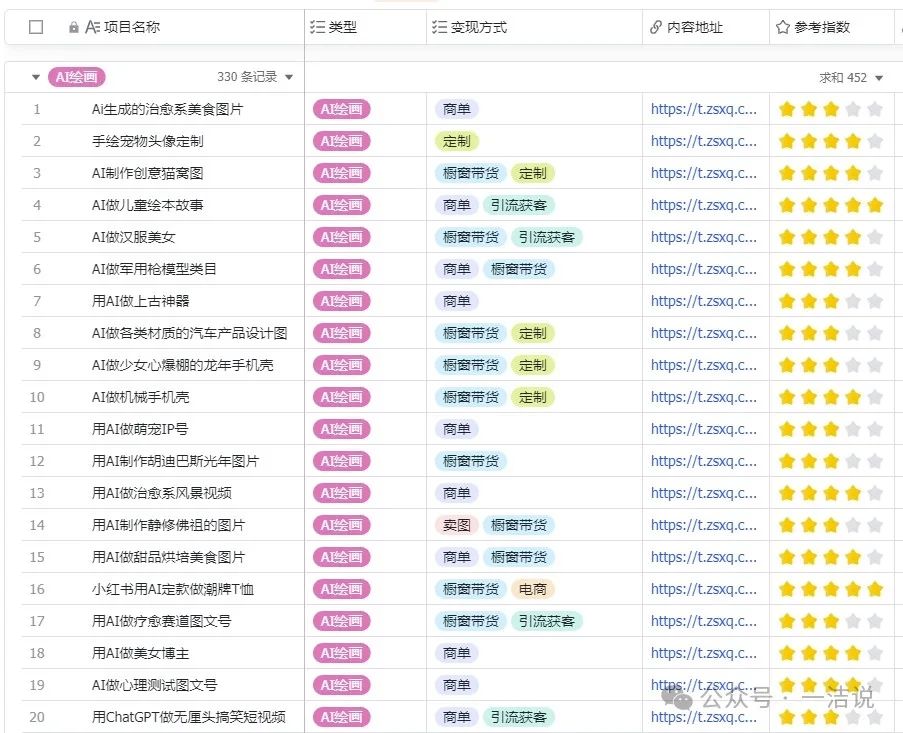Select the 定制 tag beside 手绘宠物头像定制

click(456, 141)
